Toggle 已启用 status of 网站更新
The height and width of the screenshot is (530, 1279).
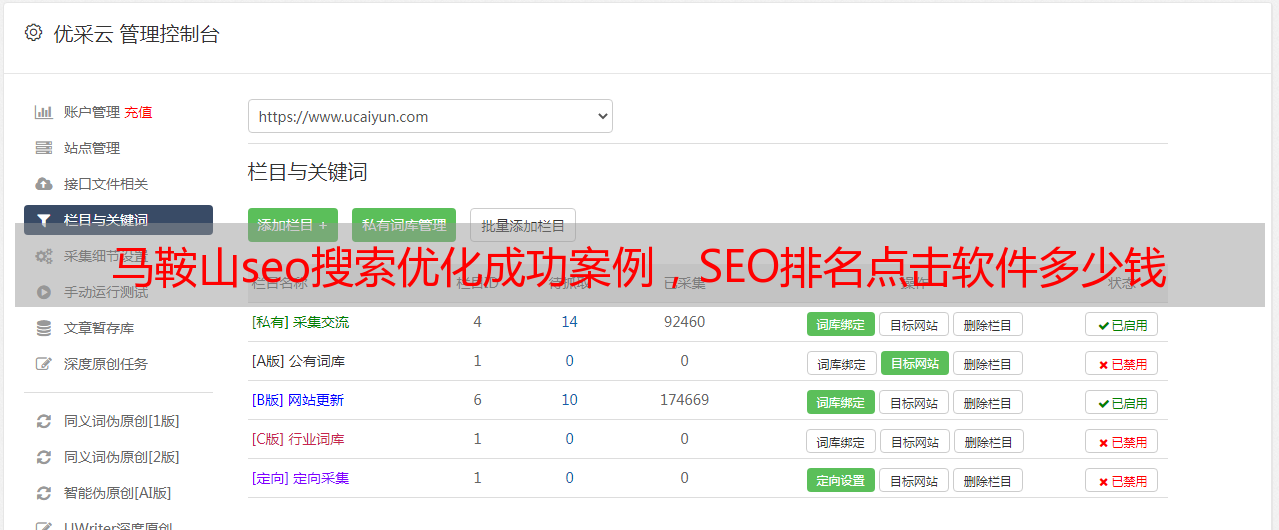click(1122, 402)
